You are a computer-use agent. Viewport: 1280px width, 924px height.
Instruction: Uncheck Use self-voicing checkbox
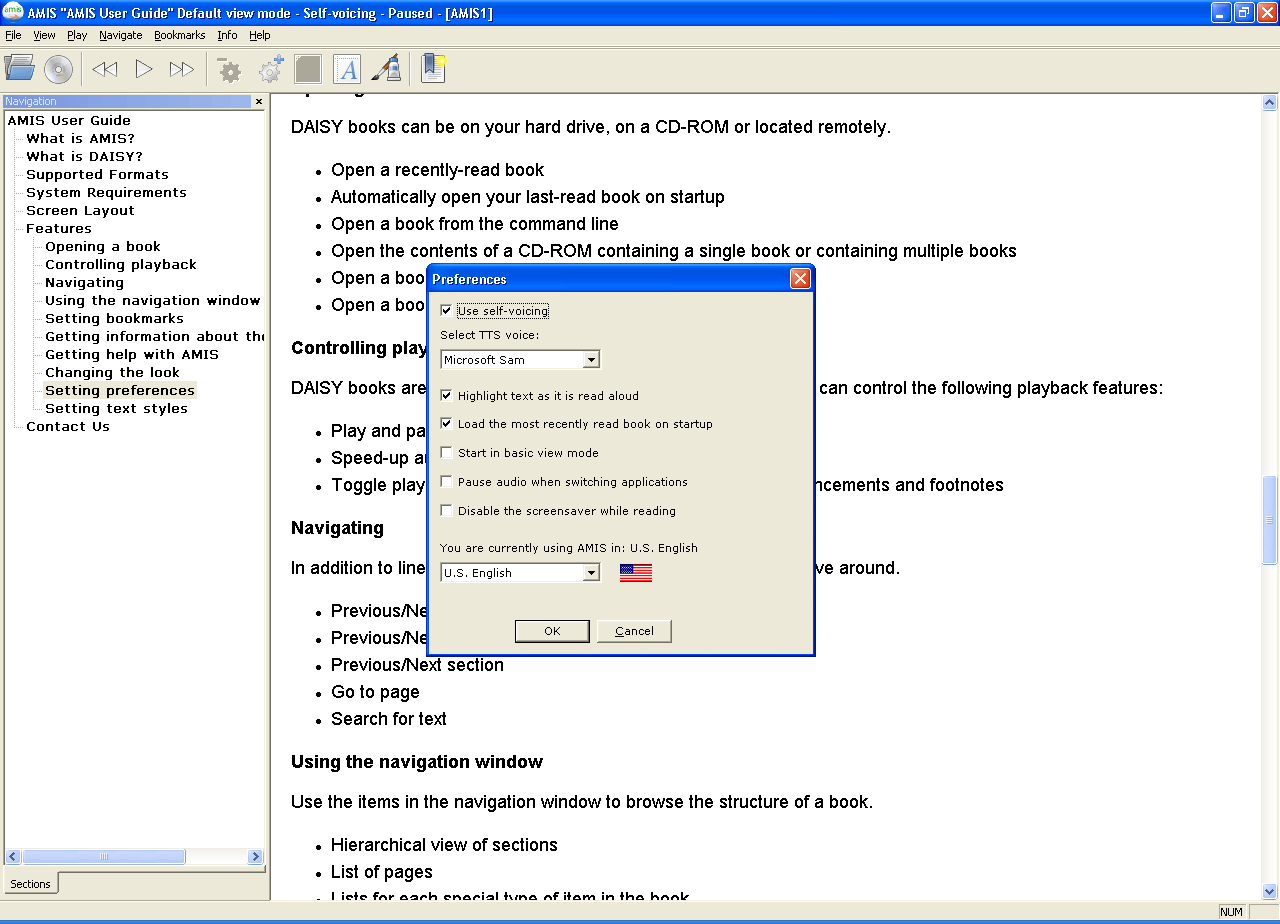click(446, 311)
